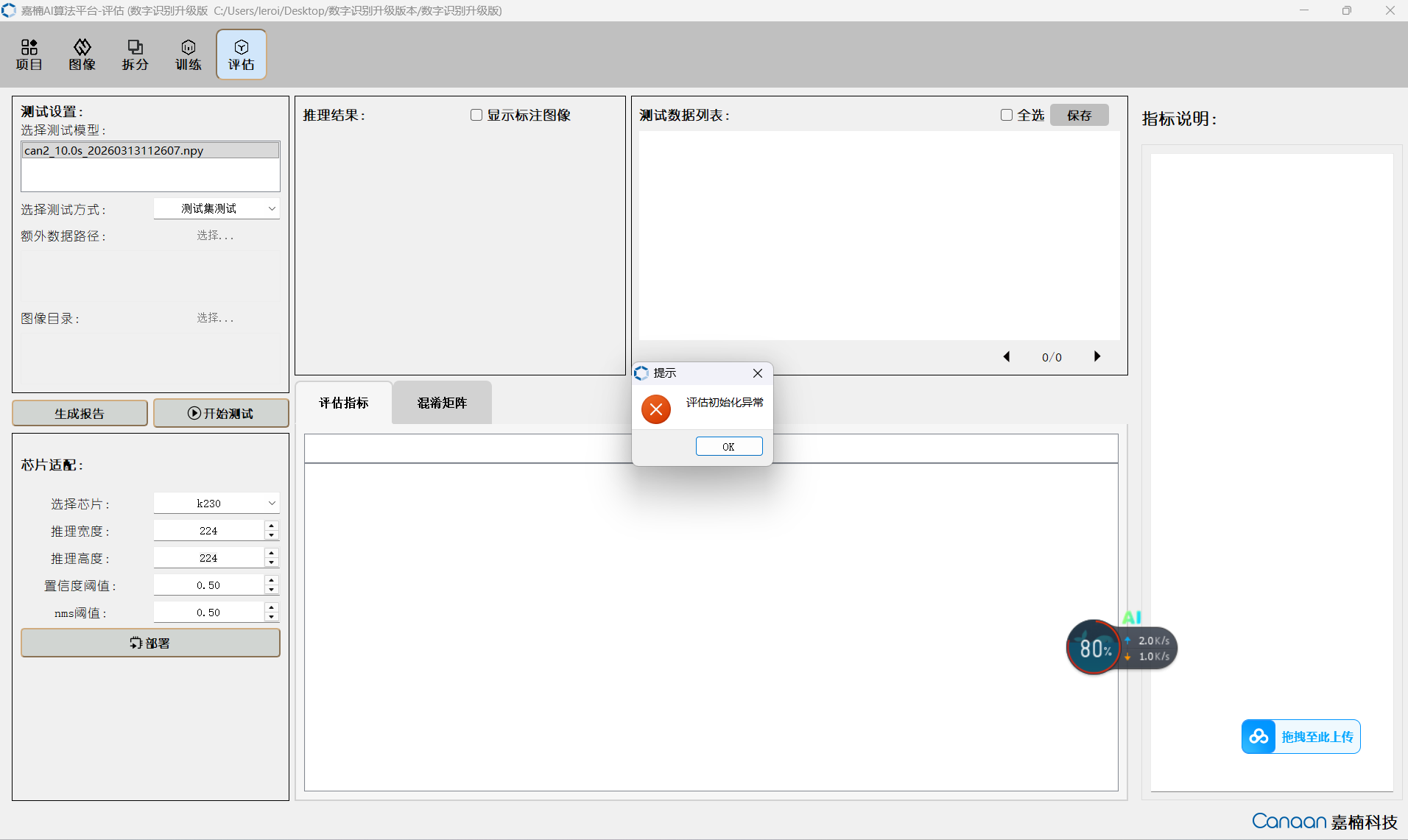
Task: Click the 拖拽至此上传 cloud upload widget
Action: coord(1300,737)
